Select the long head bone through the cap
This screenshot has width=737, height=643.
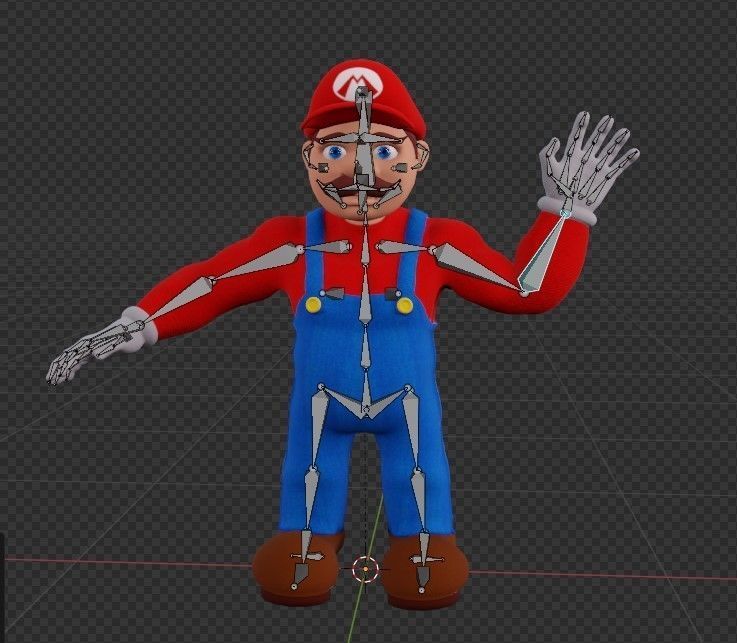pos(364,114)
